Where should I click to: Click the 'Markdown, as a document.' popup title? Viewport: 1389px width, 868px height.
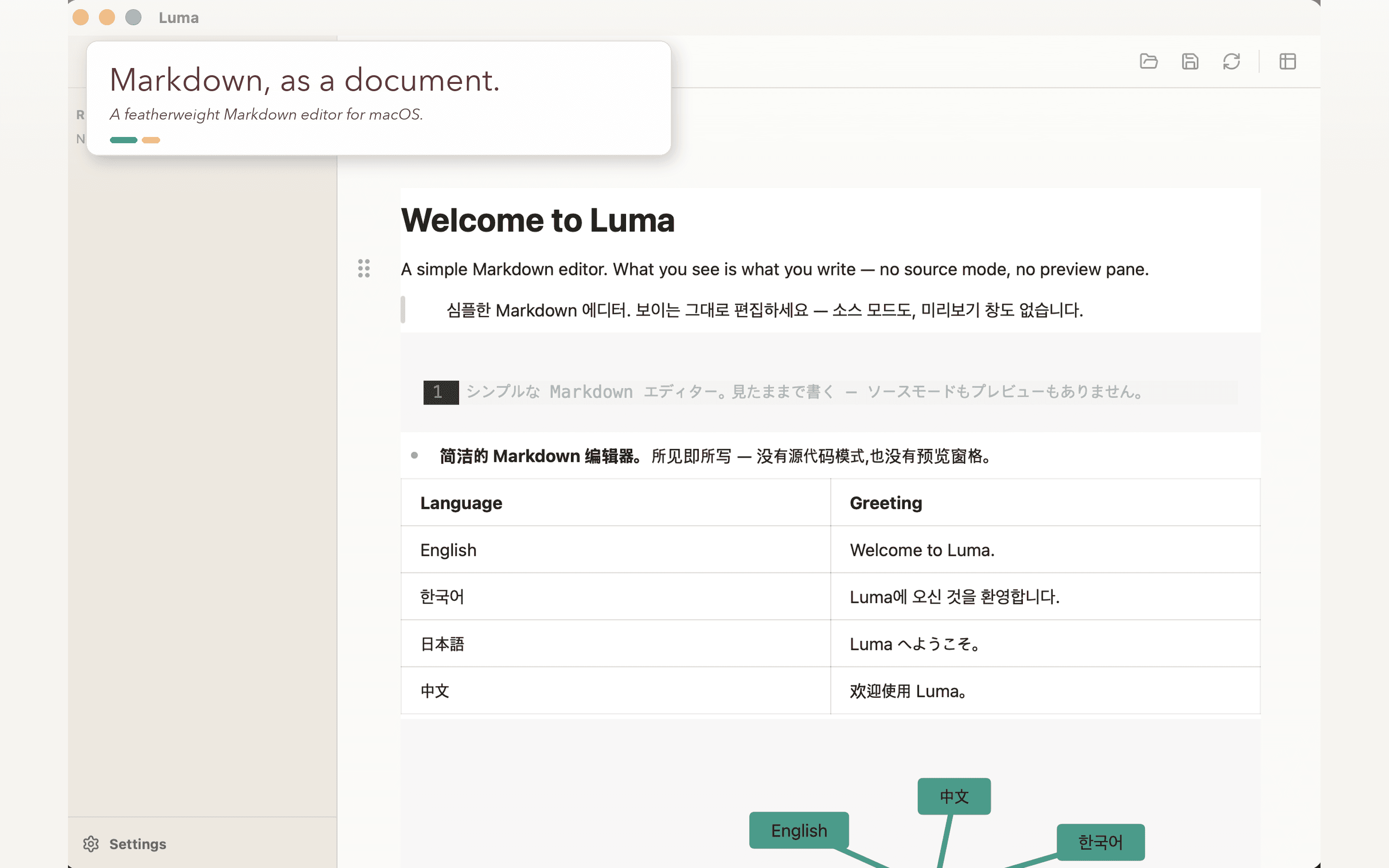(305, 80)
